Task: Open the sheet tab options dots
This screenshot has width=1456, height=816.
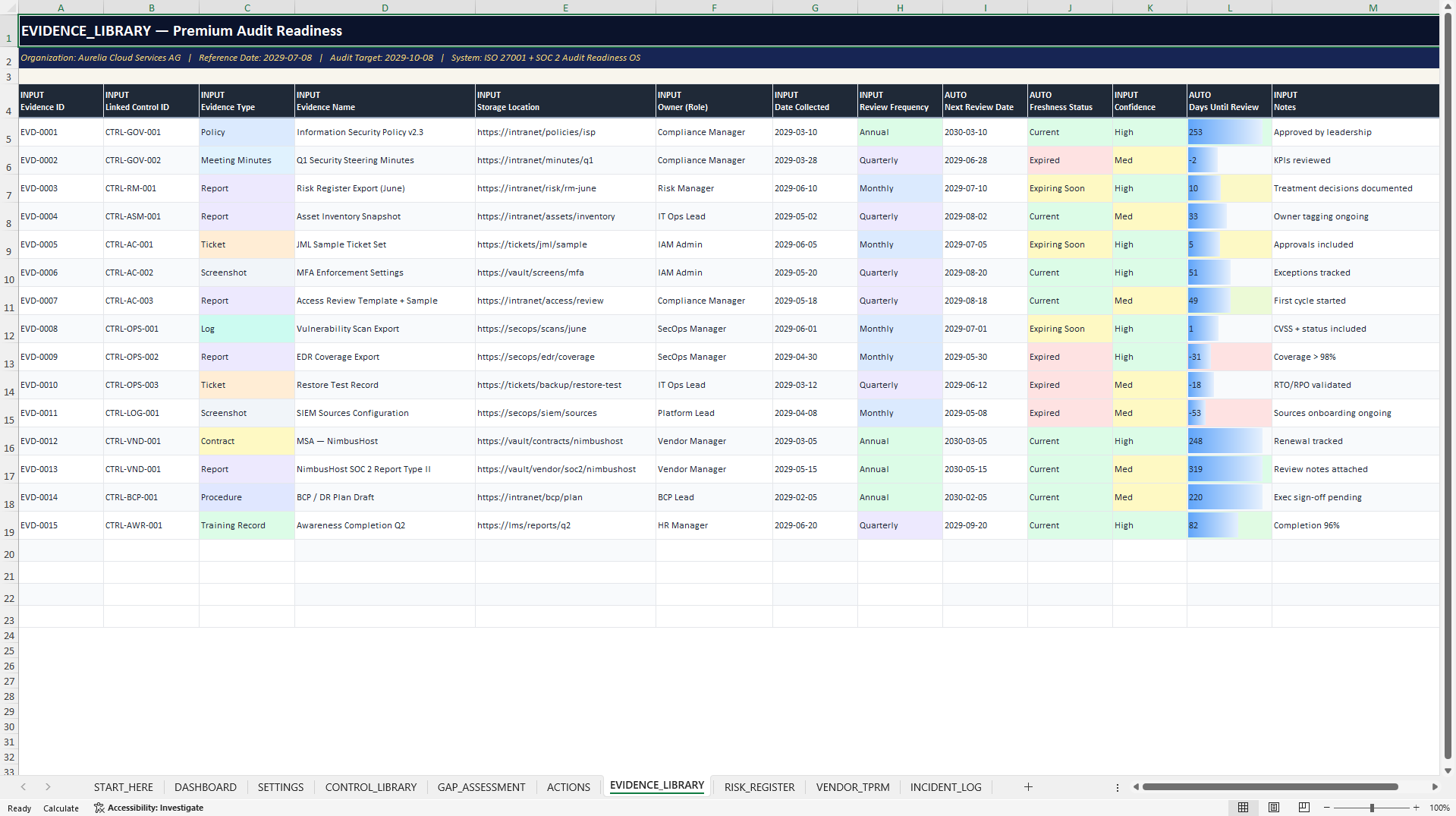Action: click(1118, 787)
